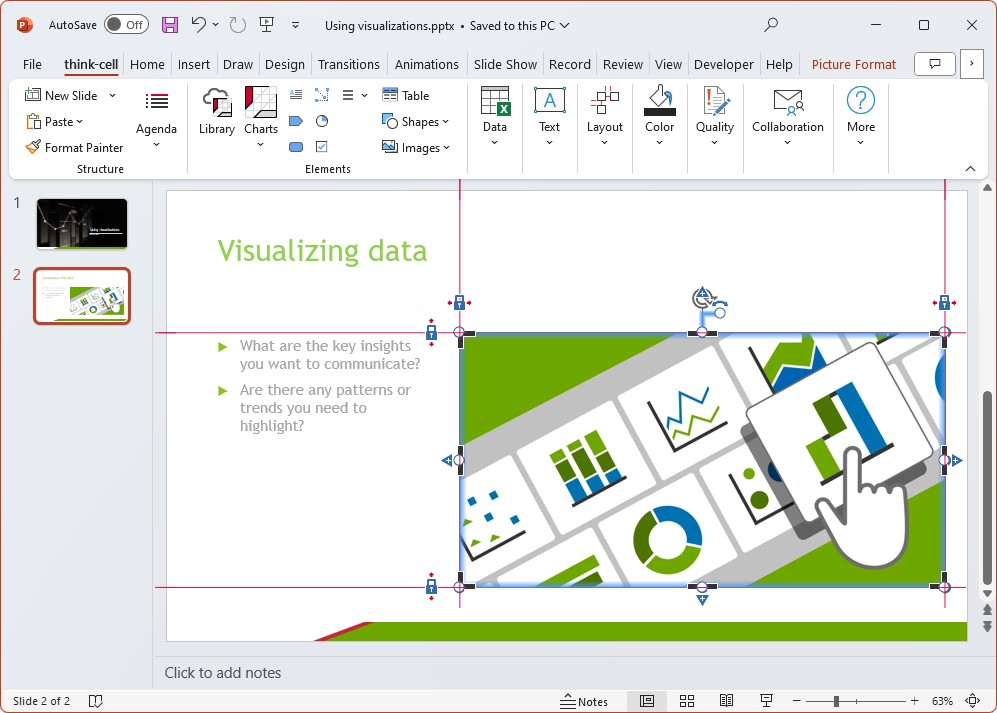Start slide show from beginning in quick access toolbar
Image resolution: width=997 pixels, height=713 pixels.
[266, 25]
